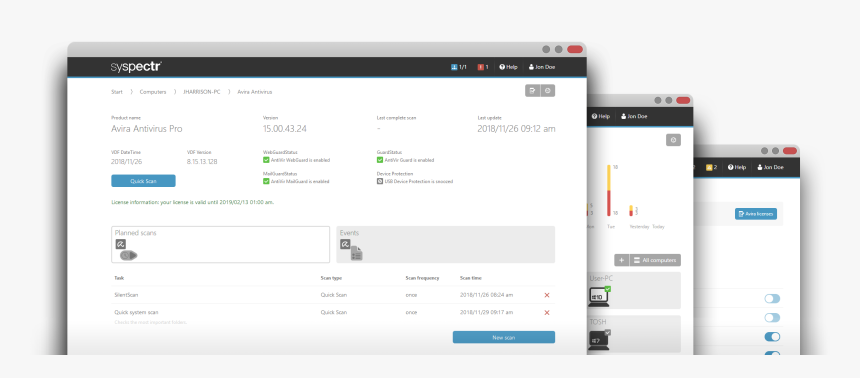The width and height of the screenshot is (860, 378).
Task: Delete the Quick system scan task
Action: [x=547, y=313]
